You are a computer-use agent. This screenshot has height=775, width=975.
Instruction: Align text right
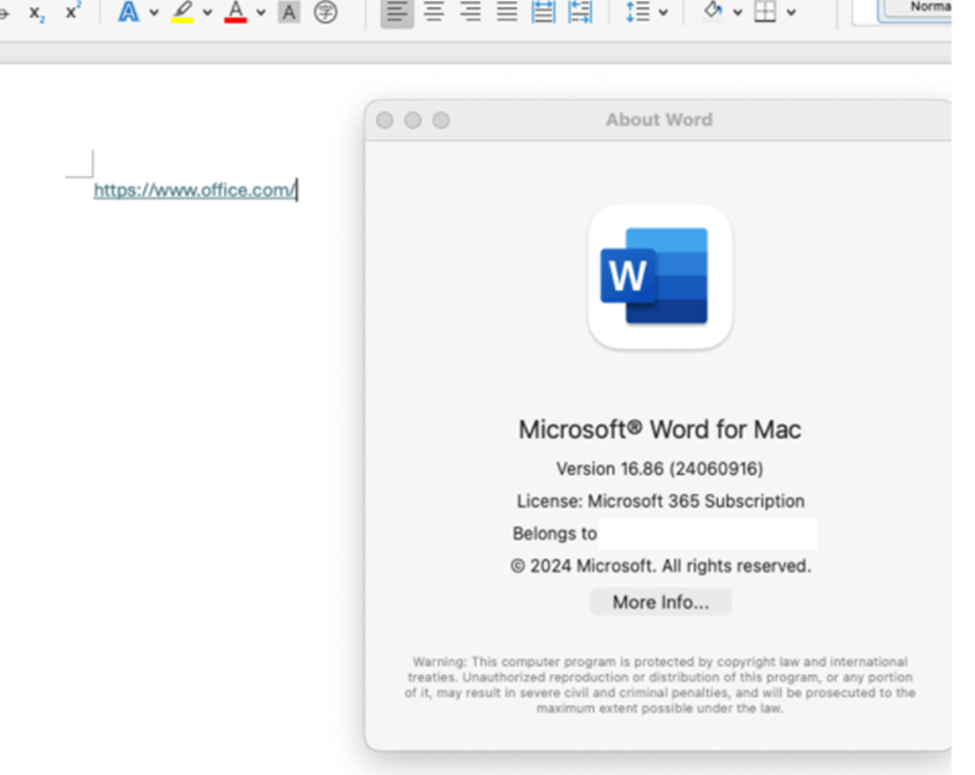pos(470,12)
